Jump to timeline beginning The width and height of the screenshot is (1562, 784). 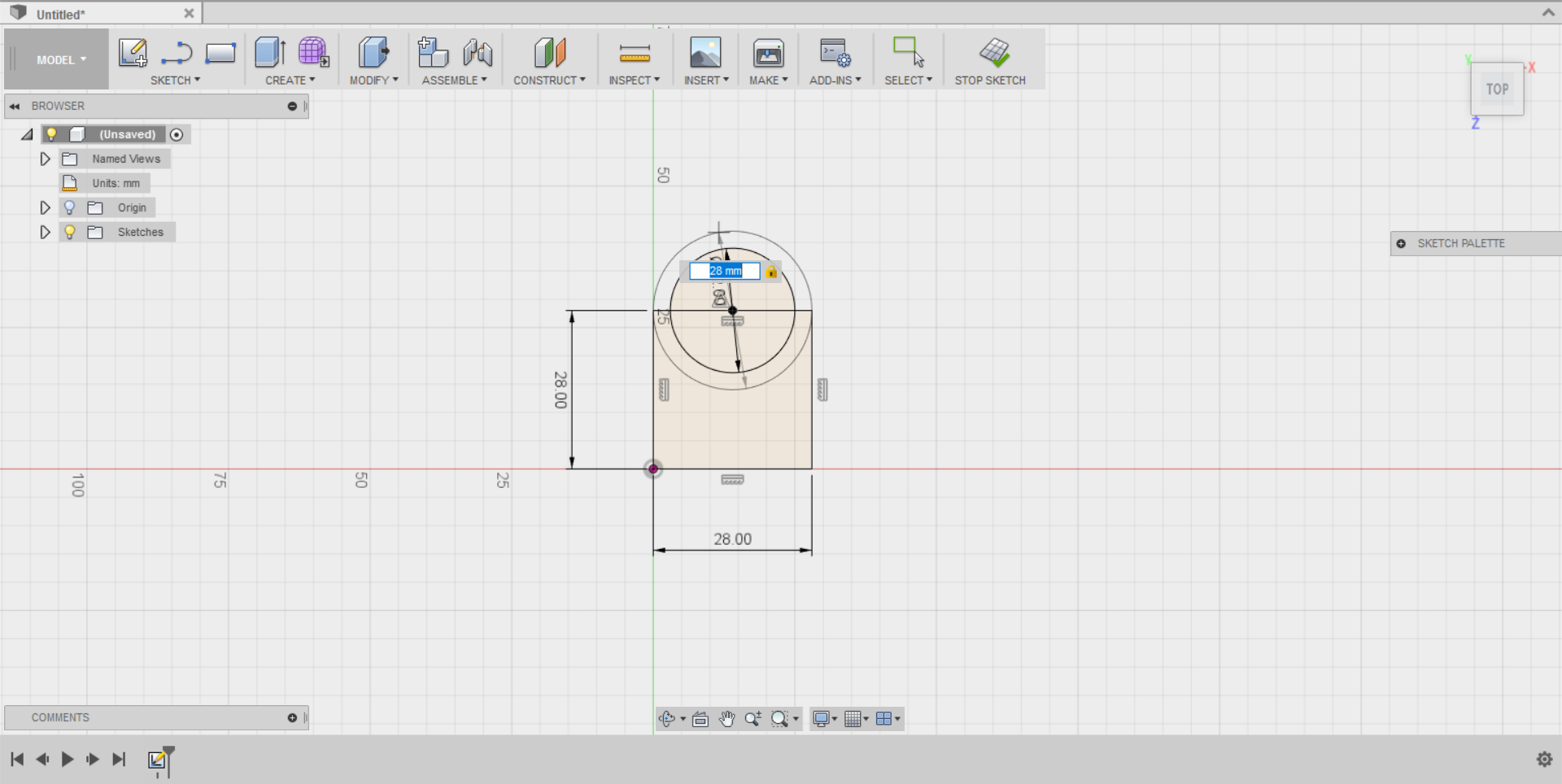17,760
